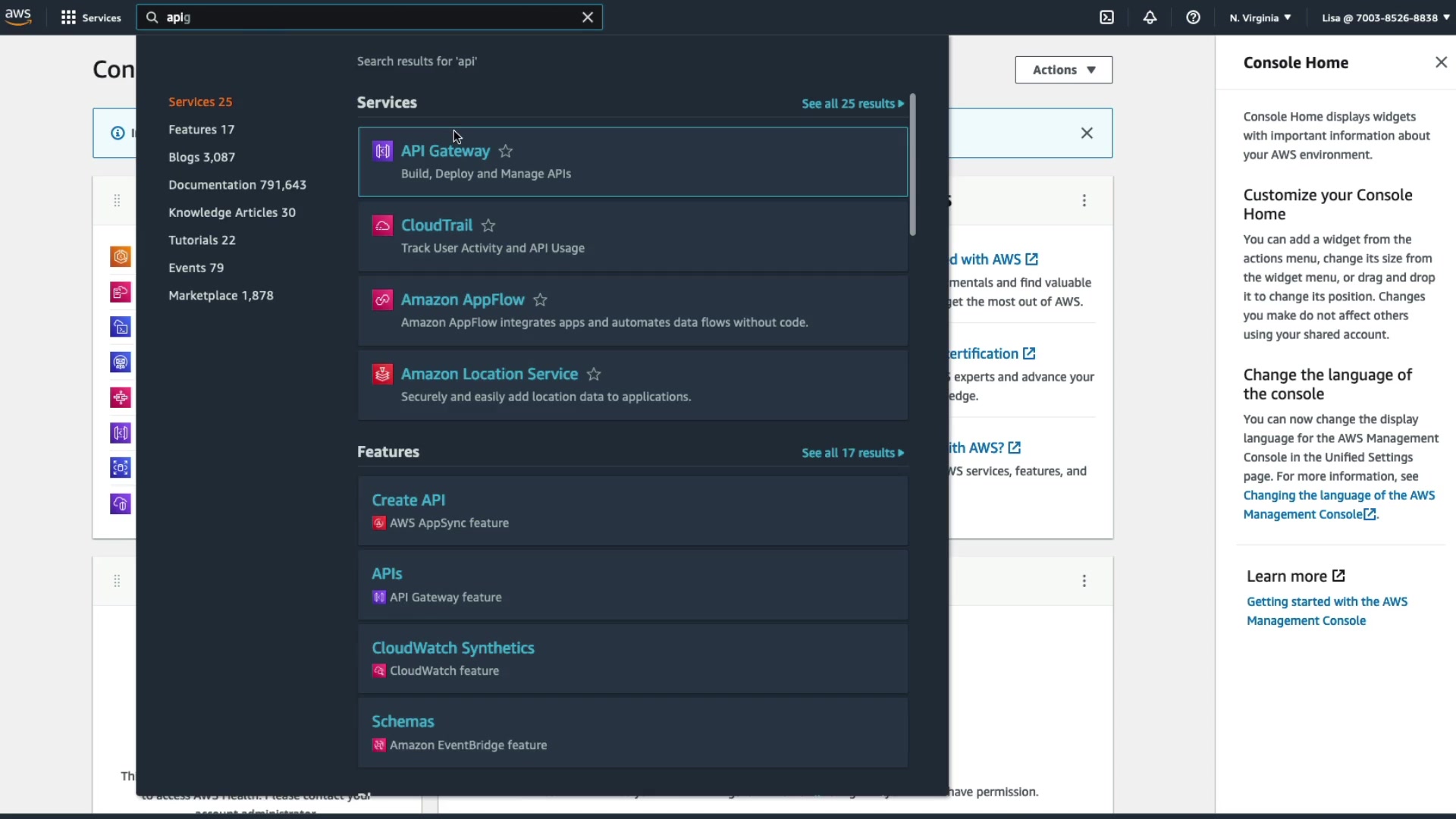The image size is (1456, 819).
Task: Open the notifications bell icon
Action: [x=1150, y=17]
